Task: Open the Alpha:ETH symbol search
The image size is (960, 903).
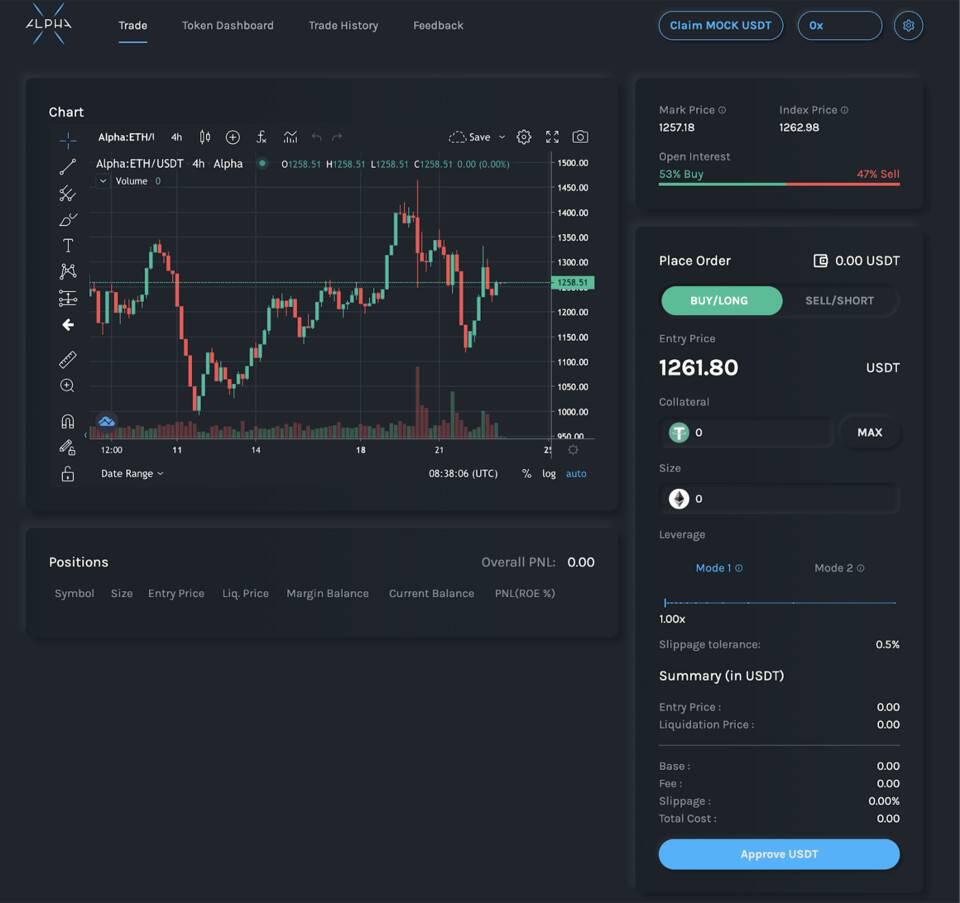Action: pyautogui.click(x=126, y=137)
